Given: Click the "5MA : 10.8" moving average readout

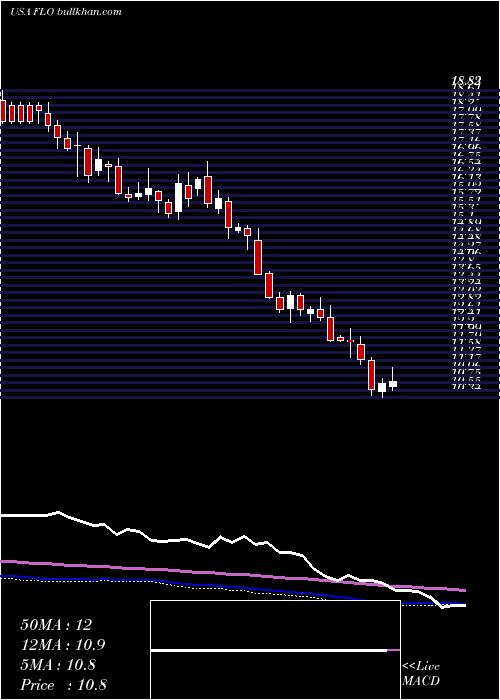Looking at the screenshot, I should (58, 665).
